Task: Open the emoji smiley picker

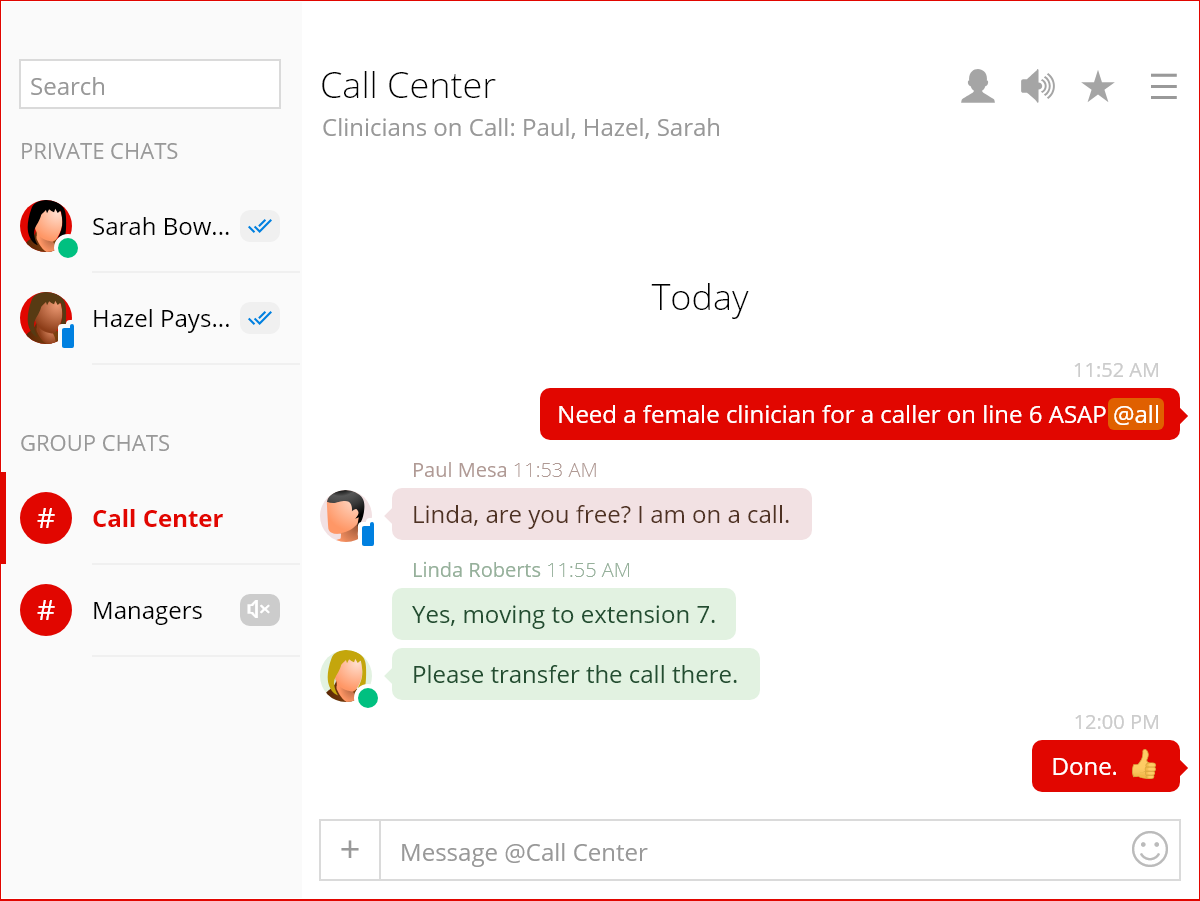Action: 1149,850
